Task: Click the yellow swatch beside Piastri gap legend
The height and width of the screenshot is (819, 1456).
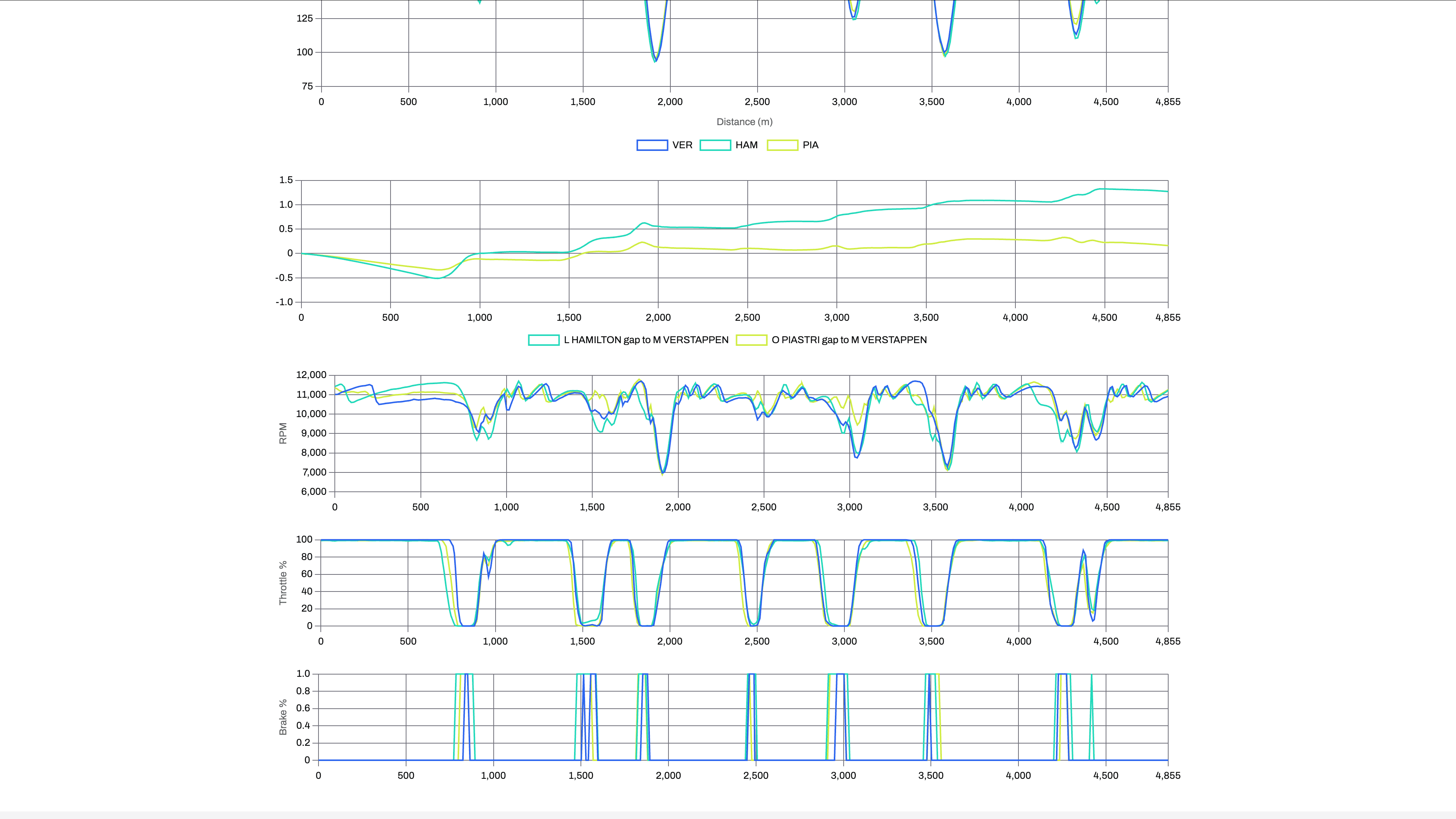Action: (752, 340)
